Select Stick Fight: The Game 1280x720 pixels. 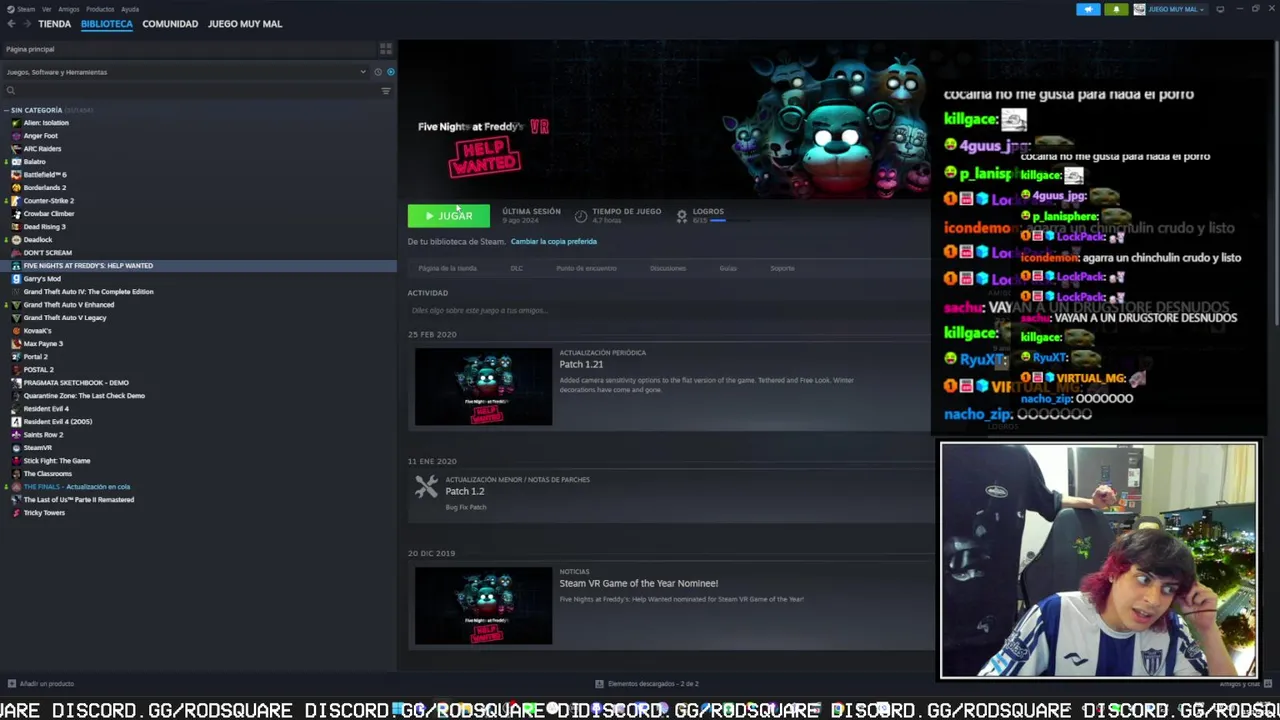coord(56,461)
